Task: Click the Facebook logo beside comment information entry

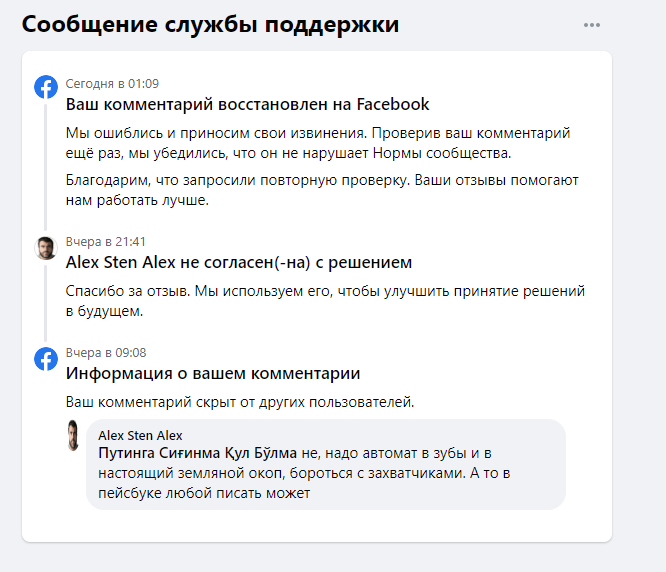Action: coord(46,359)
